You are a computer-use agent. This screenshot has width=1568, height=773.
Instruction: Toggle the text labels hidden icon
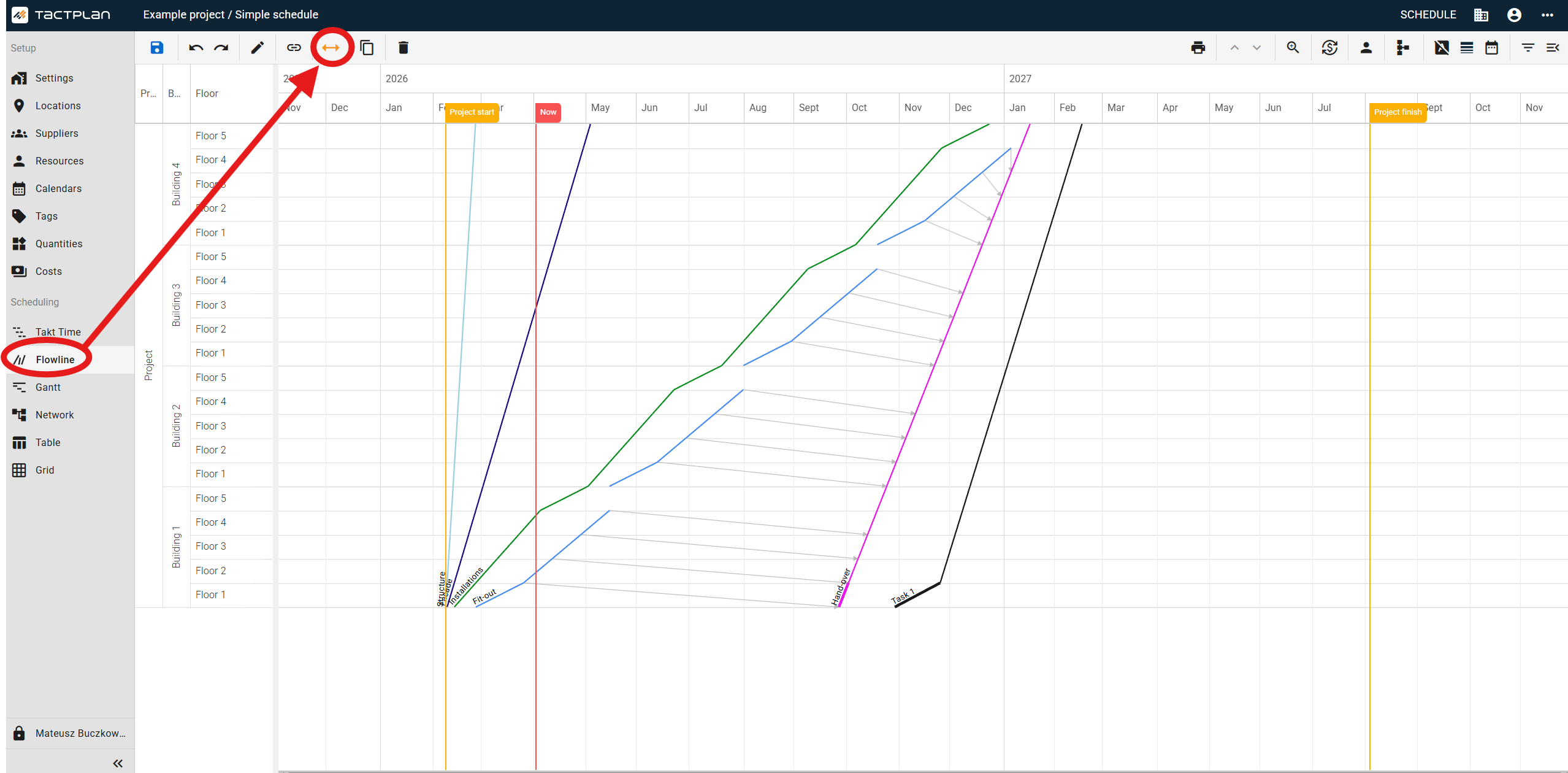[1442, 48]
